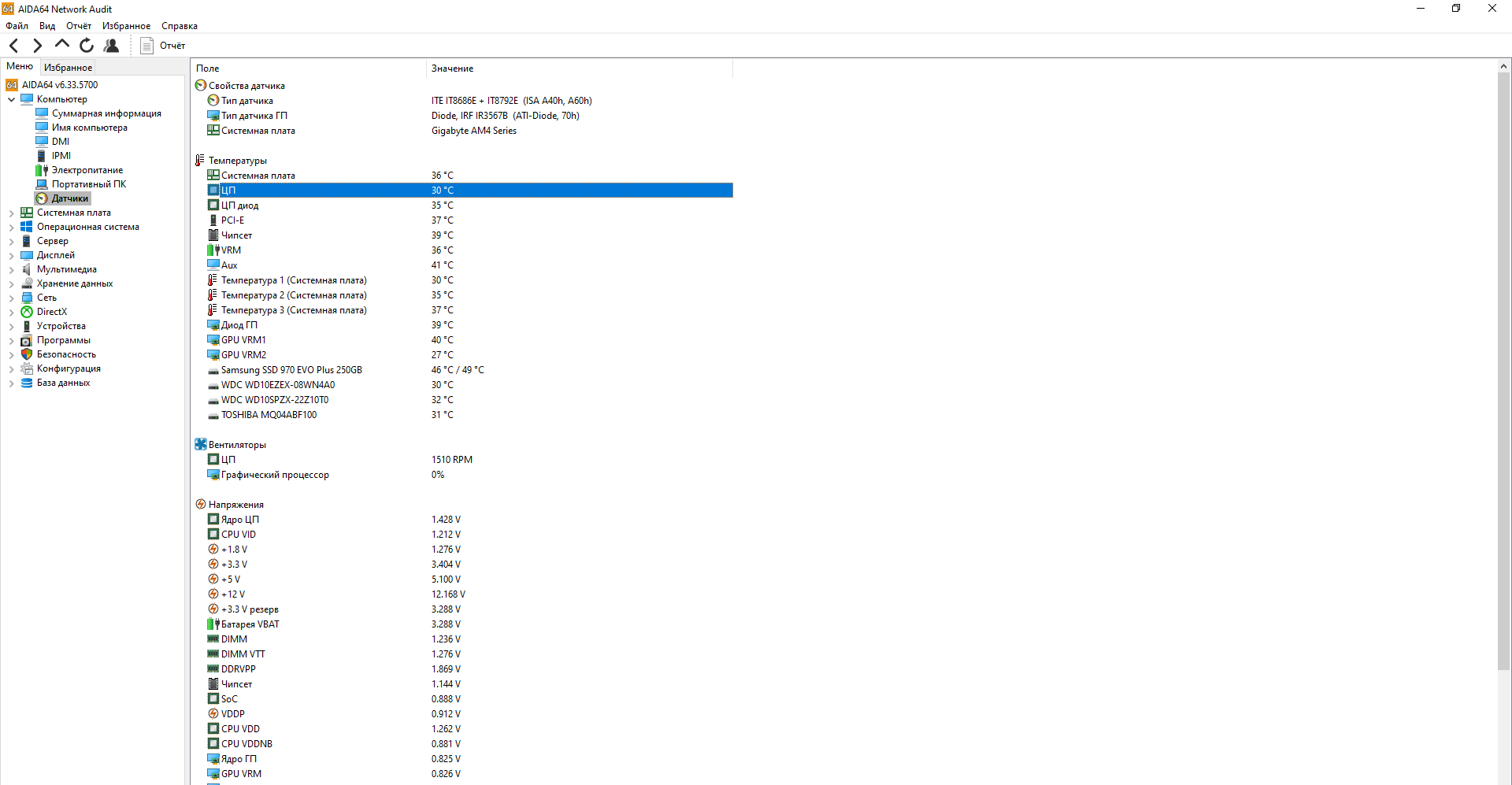Click the База данных database icon

coord(27,383)
